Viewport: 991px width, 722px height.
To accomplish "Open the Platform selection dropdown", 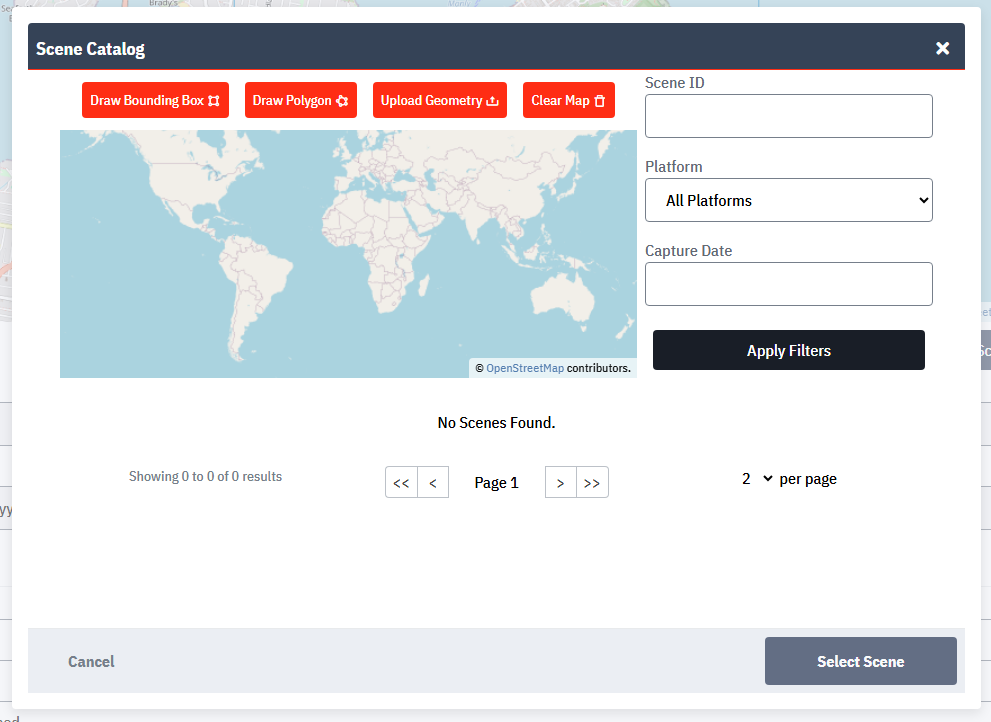I will 788,200.
